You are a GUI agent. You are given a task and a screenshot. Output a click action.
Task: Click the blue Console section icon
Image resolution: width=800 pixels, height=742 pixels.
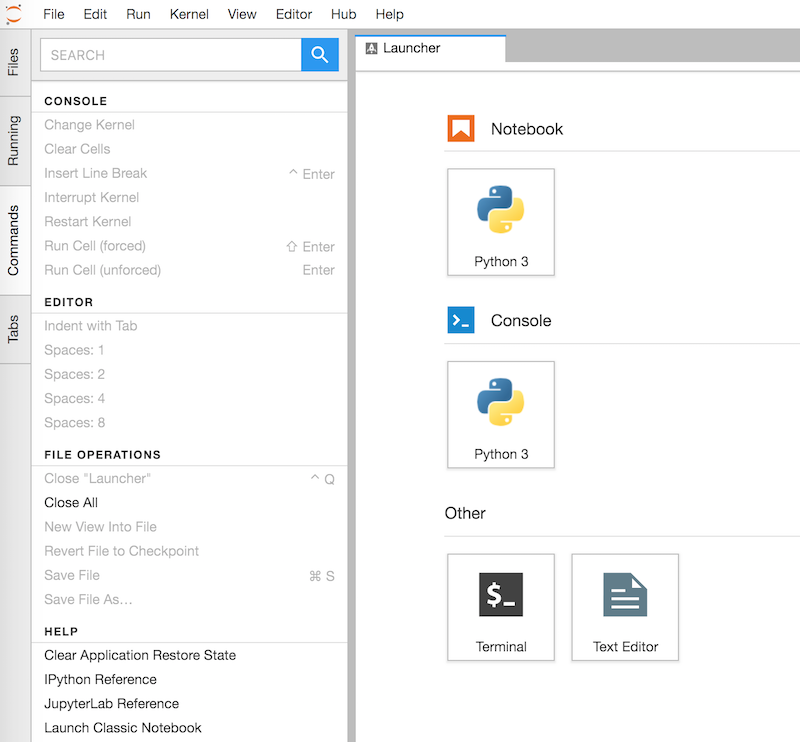(x=460, y=320)
